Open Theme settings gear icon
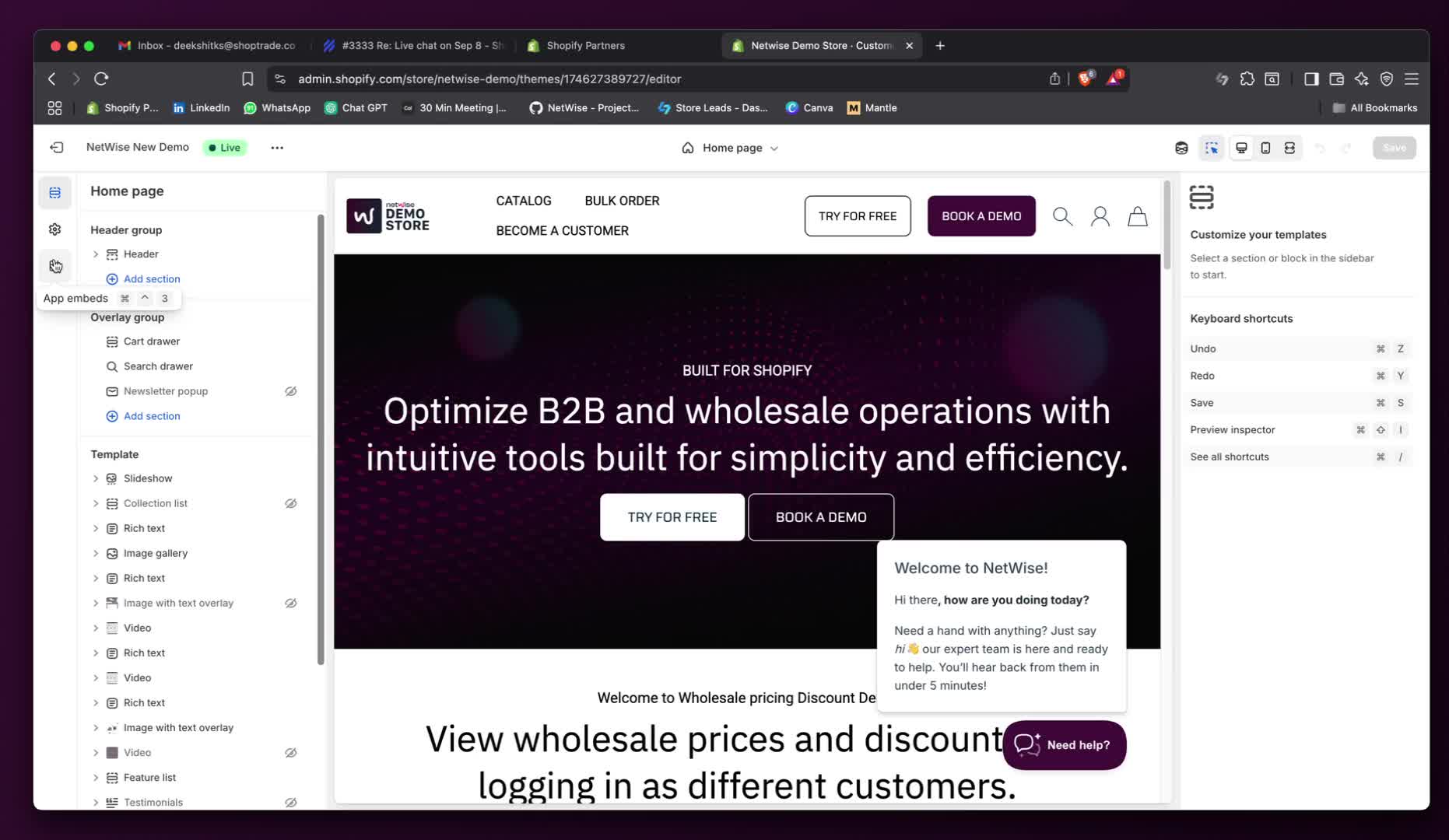Viewport: 1449px width, 840px height. pyautogui.click(x=54, y=229)
